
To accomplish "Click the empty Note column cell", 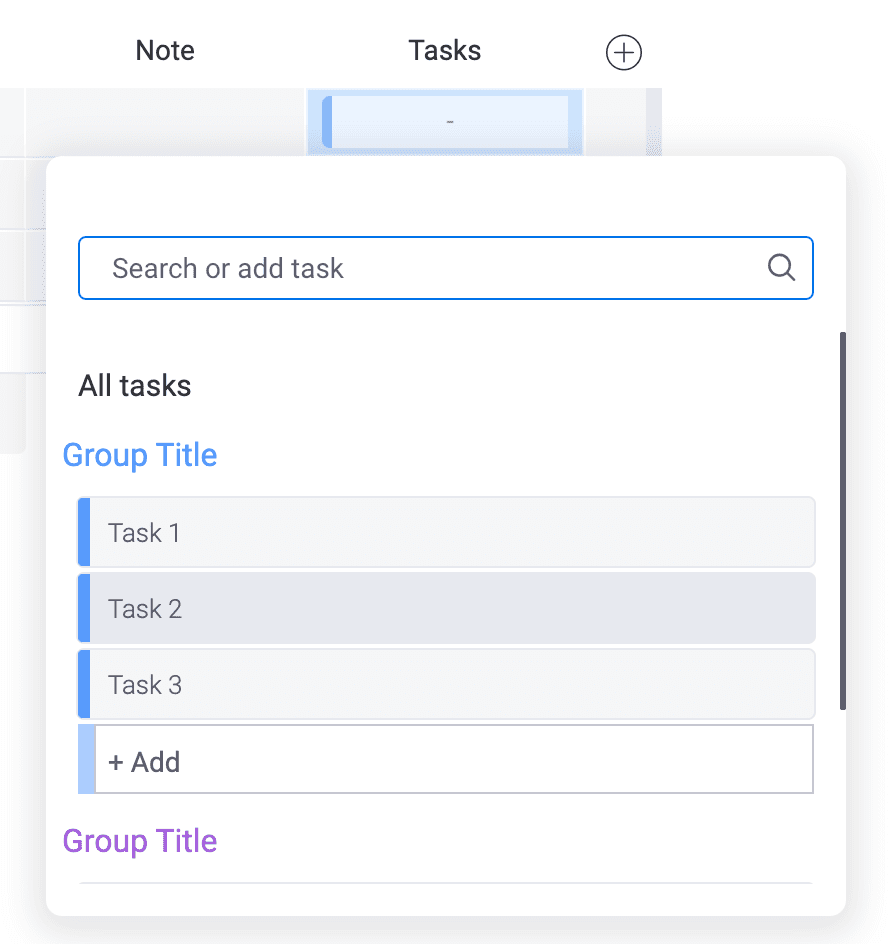I will 166,122.
